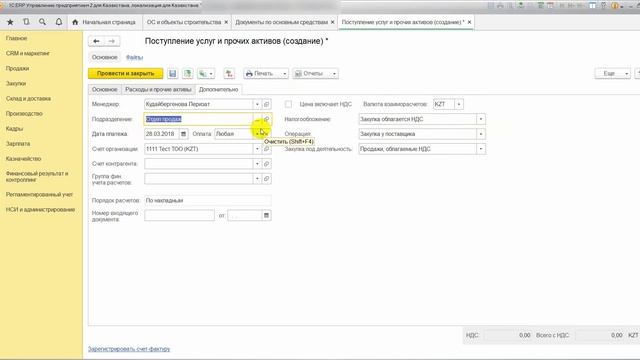Select Основное in document navigation bar
Screen dimensions: 640x360
click(x=104, y=58)
